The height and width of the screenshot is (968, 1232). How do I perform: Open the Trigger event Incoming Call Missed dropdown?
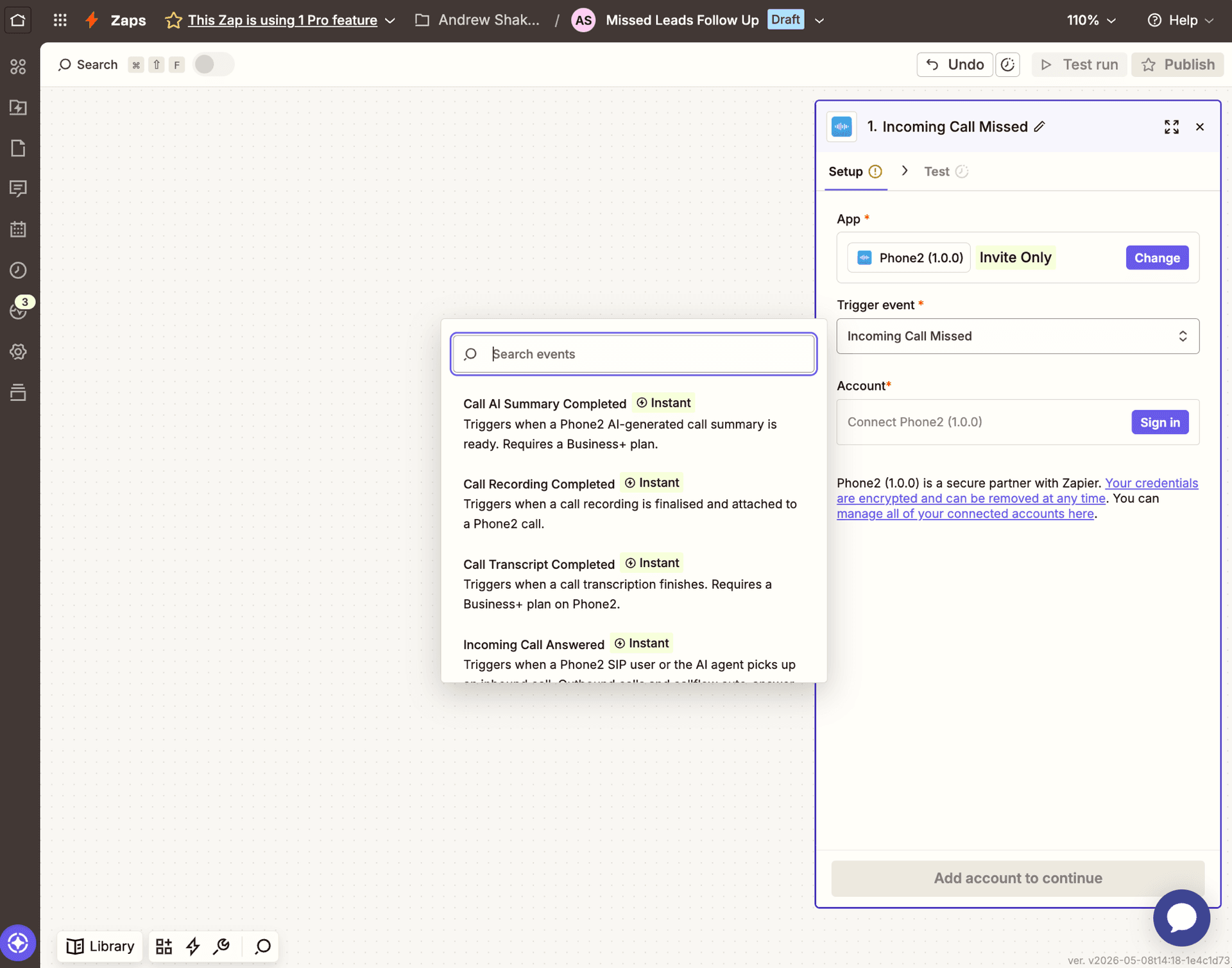1018,336
